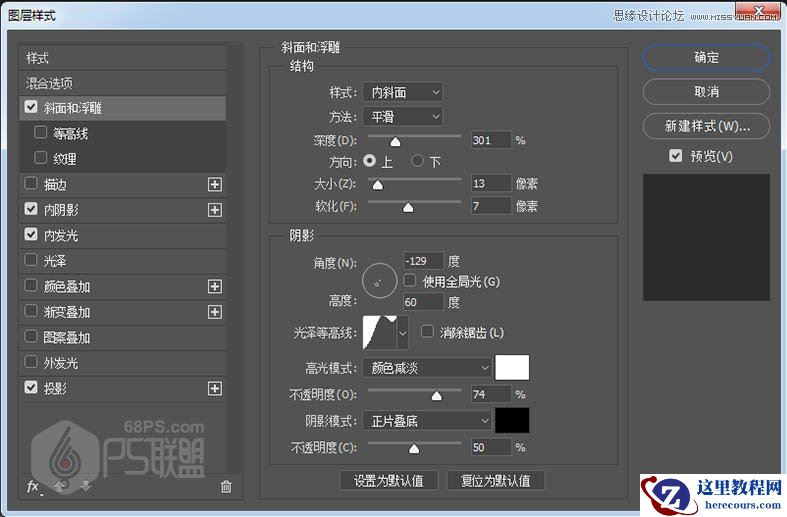The image size is (787, 517).
Task: Click highlight 不透明度(O) slider handle
Action: coord(437,396)
